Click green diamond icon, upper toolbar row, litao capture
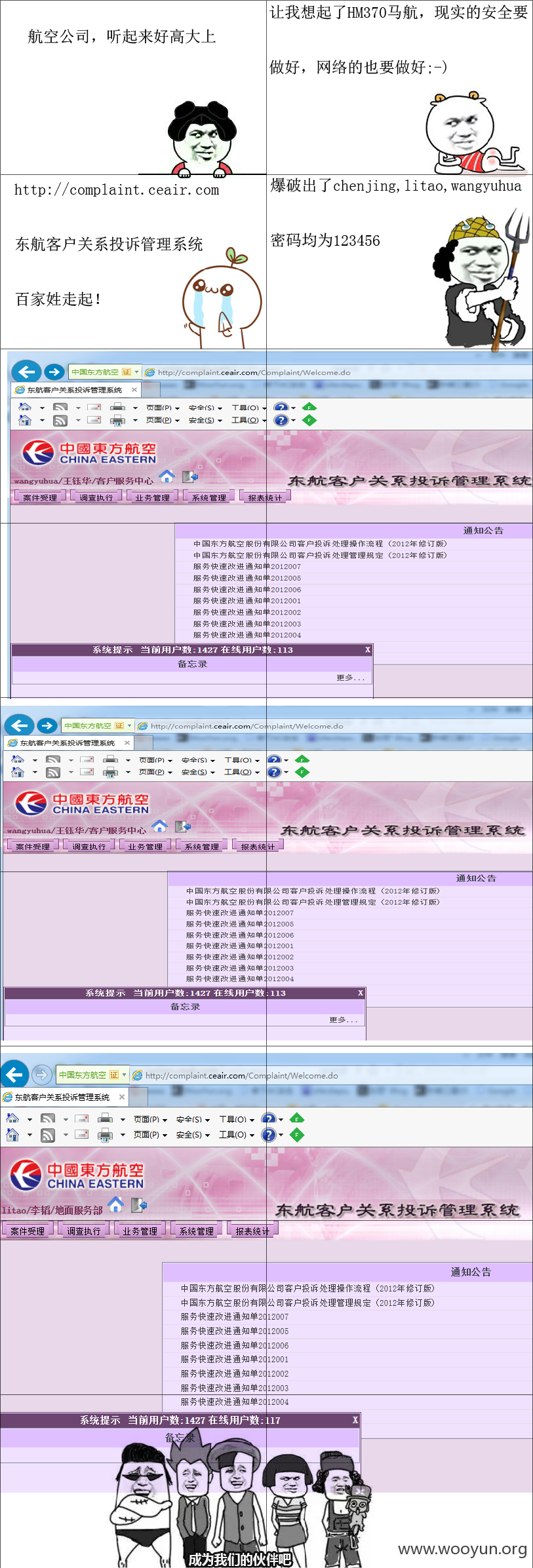This screenshot has width=533, height=1568. 297,1119
